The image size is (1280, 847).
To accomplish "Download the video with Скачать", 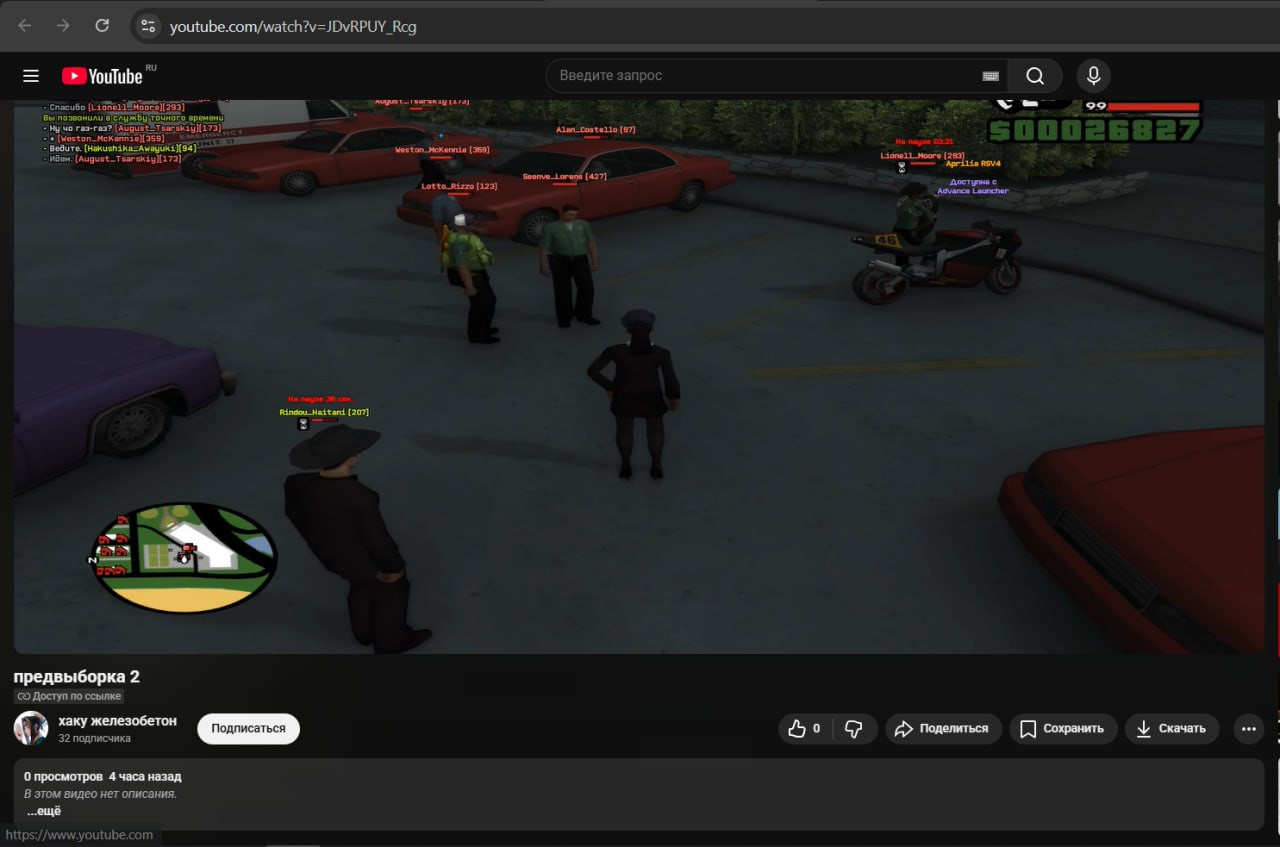I will click(1172, 729).
